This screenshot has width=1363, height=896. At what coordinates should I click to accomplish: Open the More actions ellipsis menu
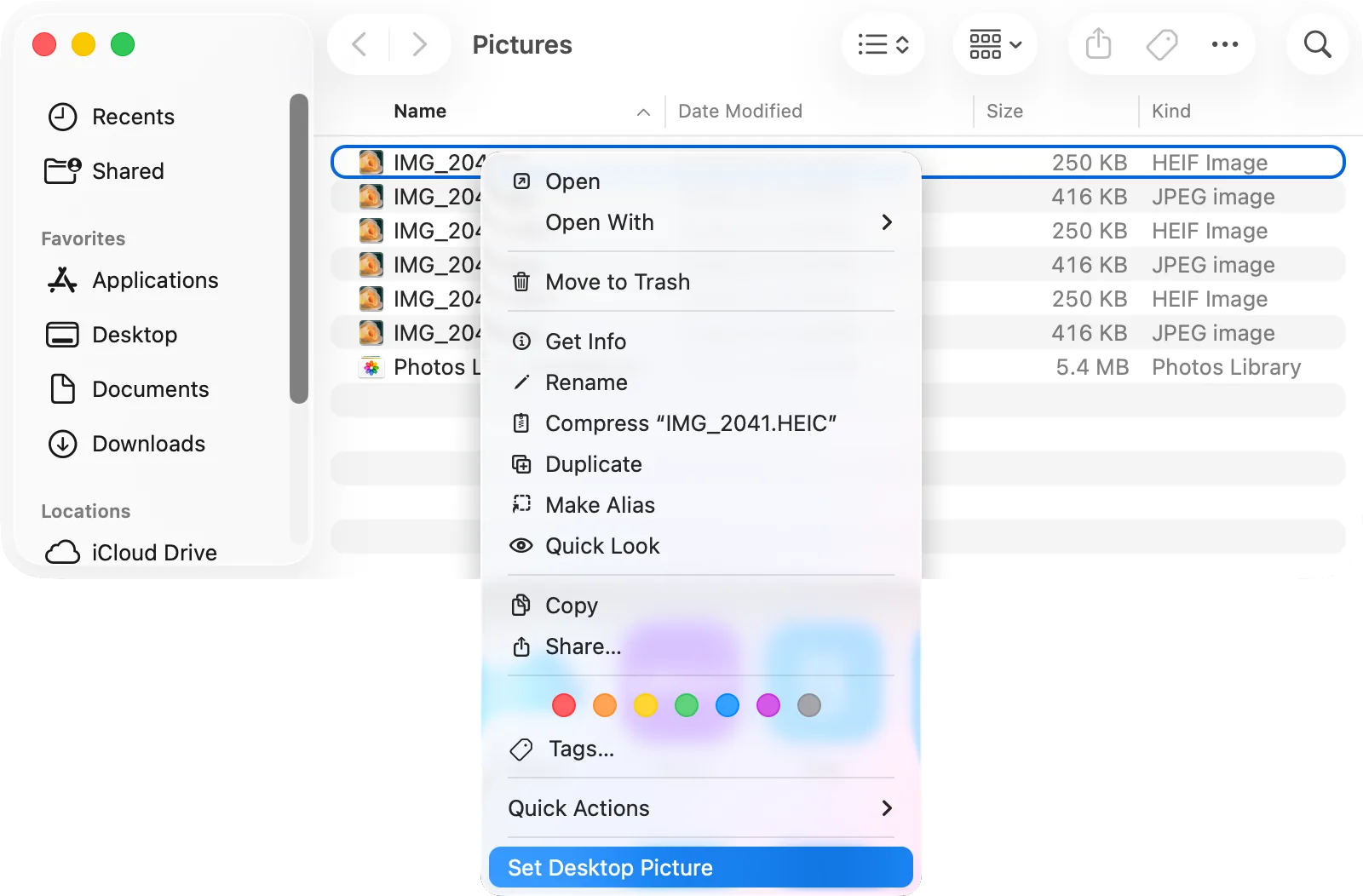tap(1224, 43)
